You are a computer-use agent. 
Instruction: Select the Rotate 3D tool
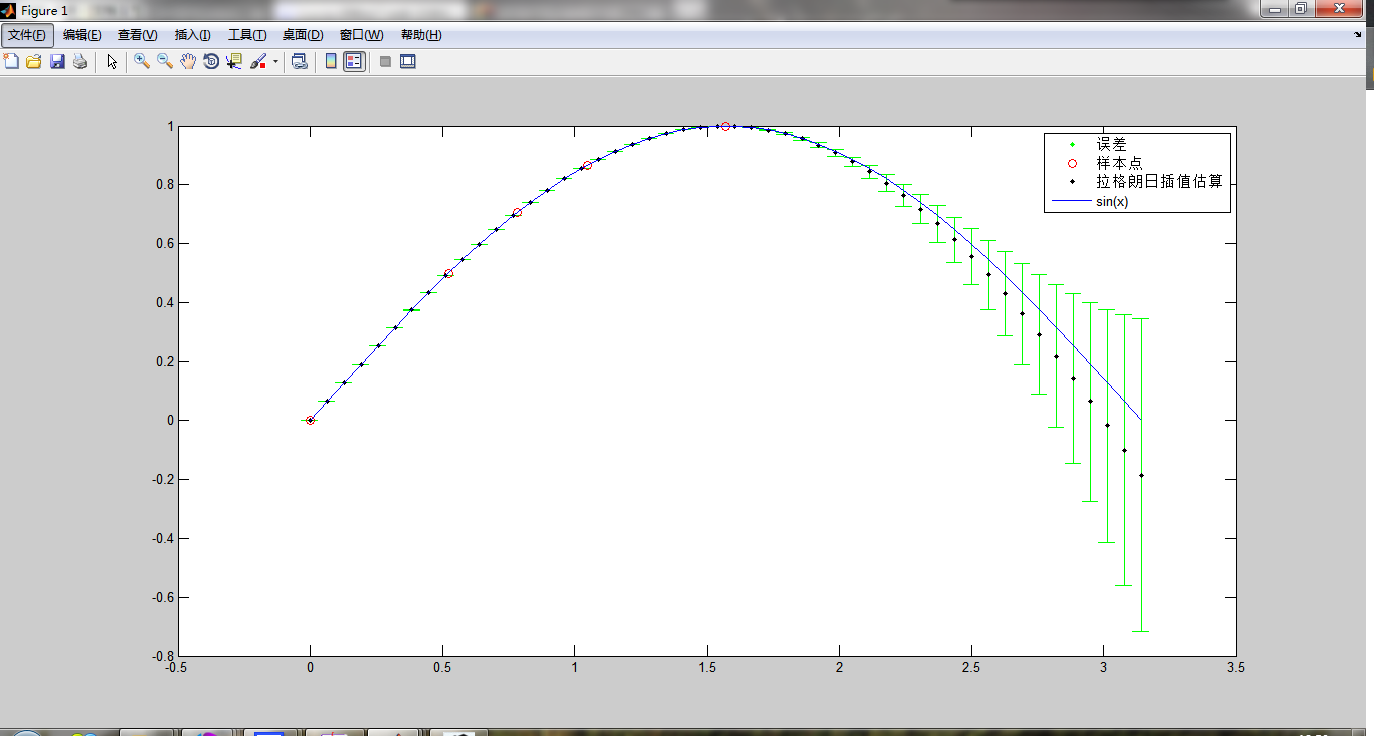[x=211, y=61]
